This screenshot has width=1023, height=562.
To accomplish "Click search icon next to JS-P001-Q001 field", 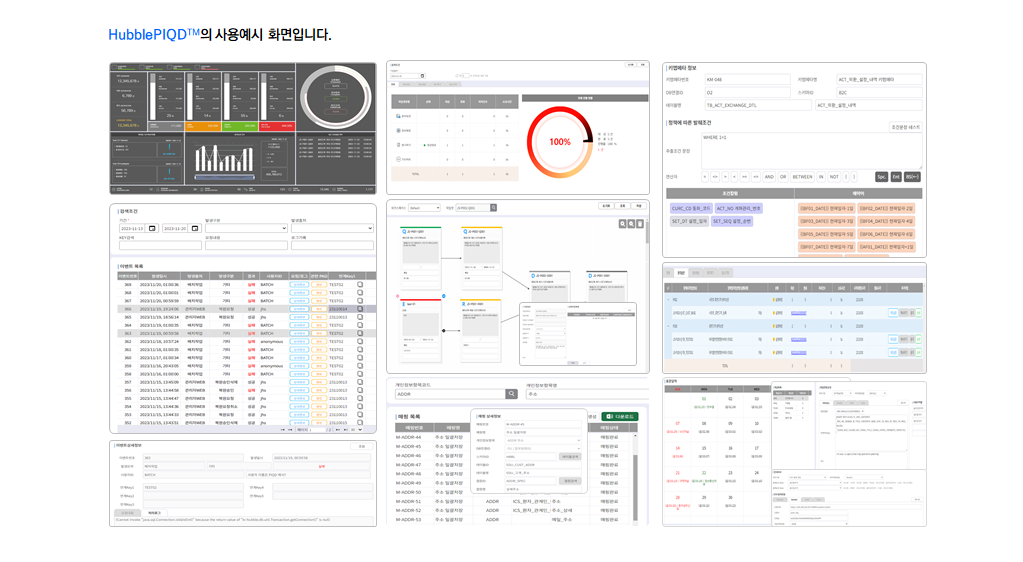I will 493,208.
